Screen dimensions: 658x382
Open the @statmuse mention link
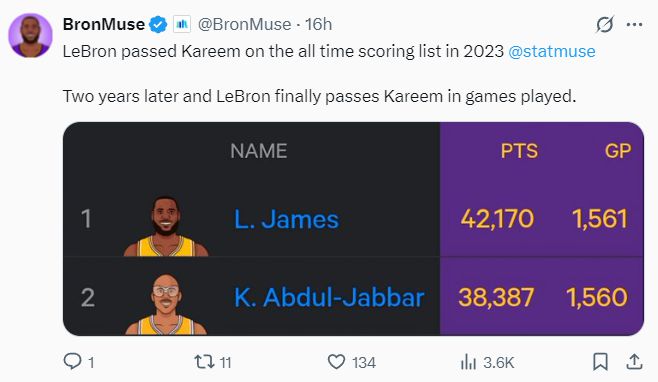[551, 51]
